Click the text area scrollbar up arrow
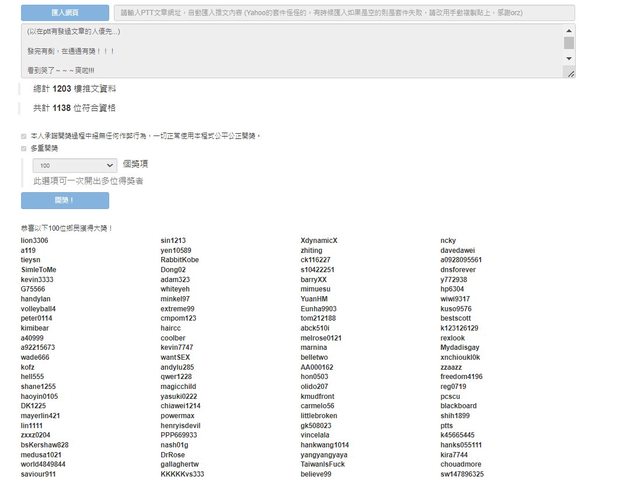This screenshot has height=483, width=640. (x=569, y=30)
